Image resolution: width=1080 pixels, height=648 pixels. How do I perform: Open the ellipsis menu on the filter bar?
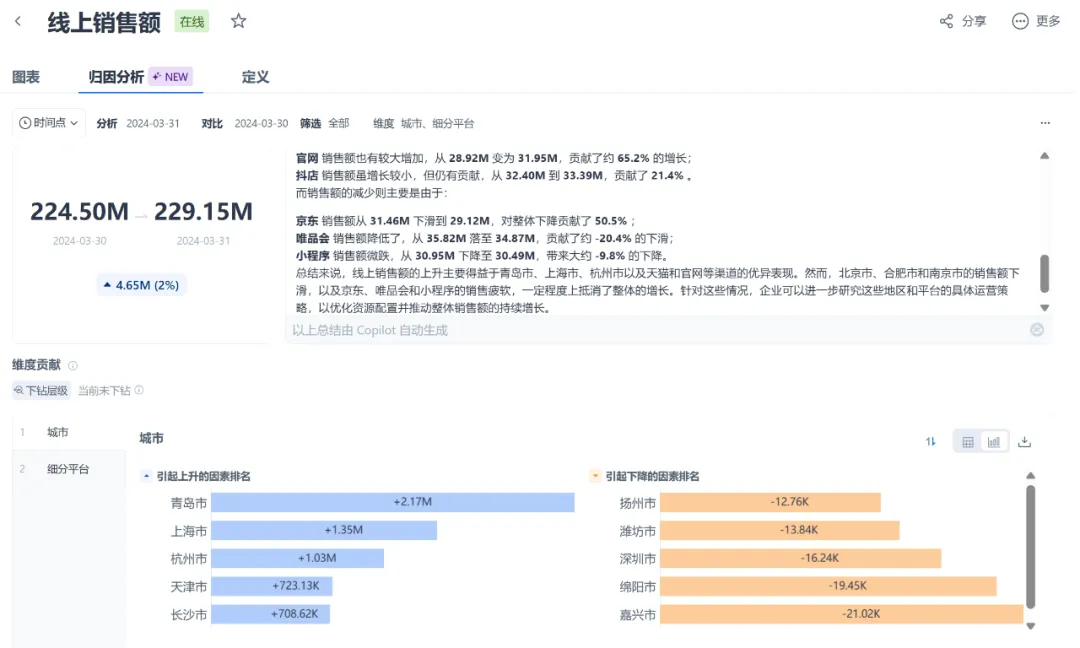[x=1045, y=122]
